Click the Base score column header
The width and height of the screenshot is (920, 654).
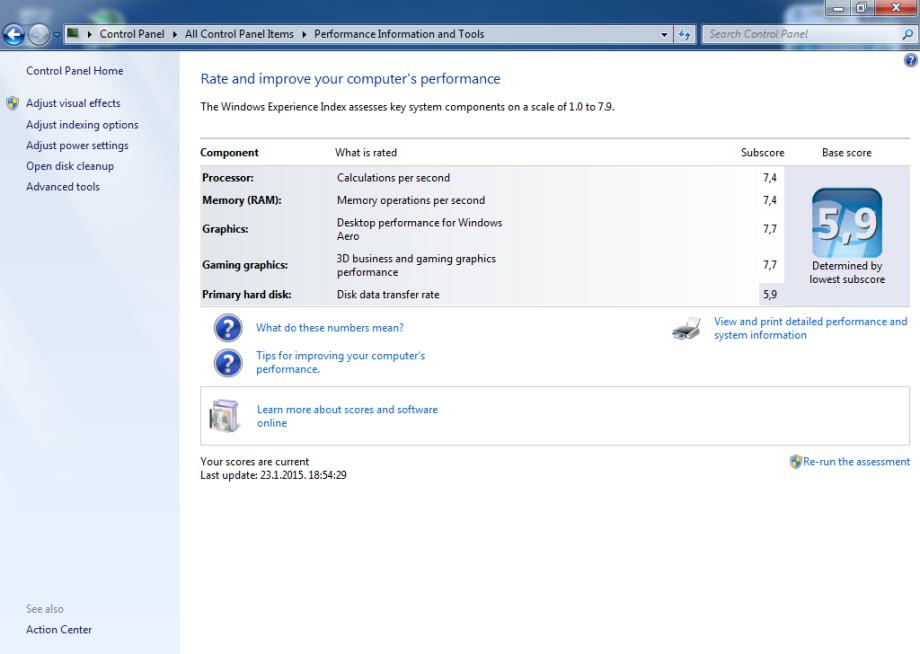click(846, 153)
